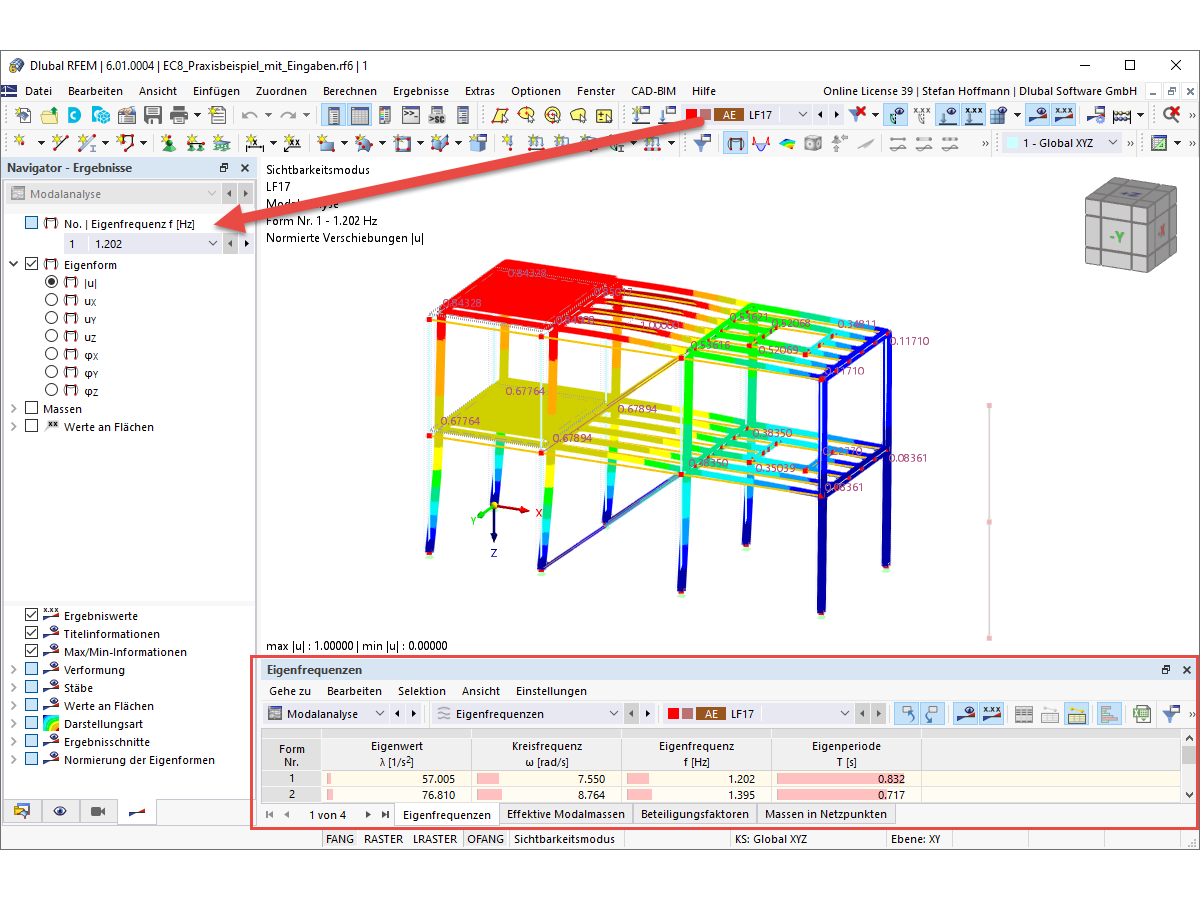Toggle the Eigenform checkbox

point(32,265)
